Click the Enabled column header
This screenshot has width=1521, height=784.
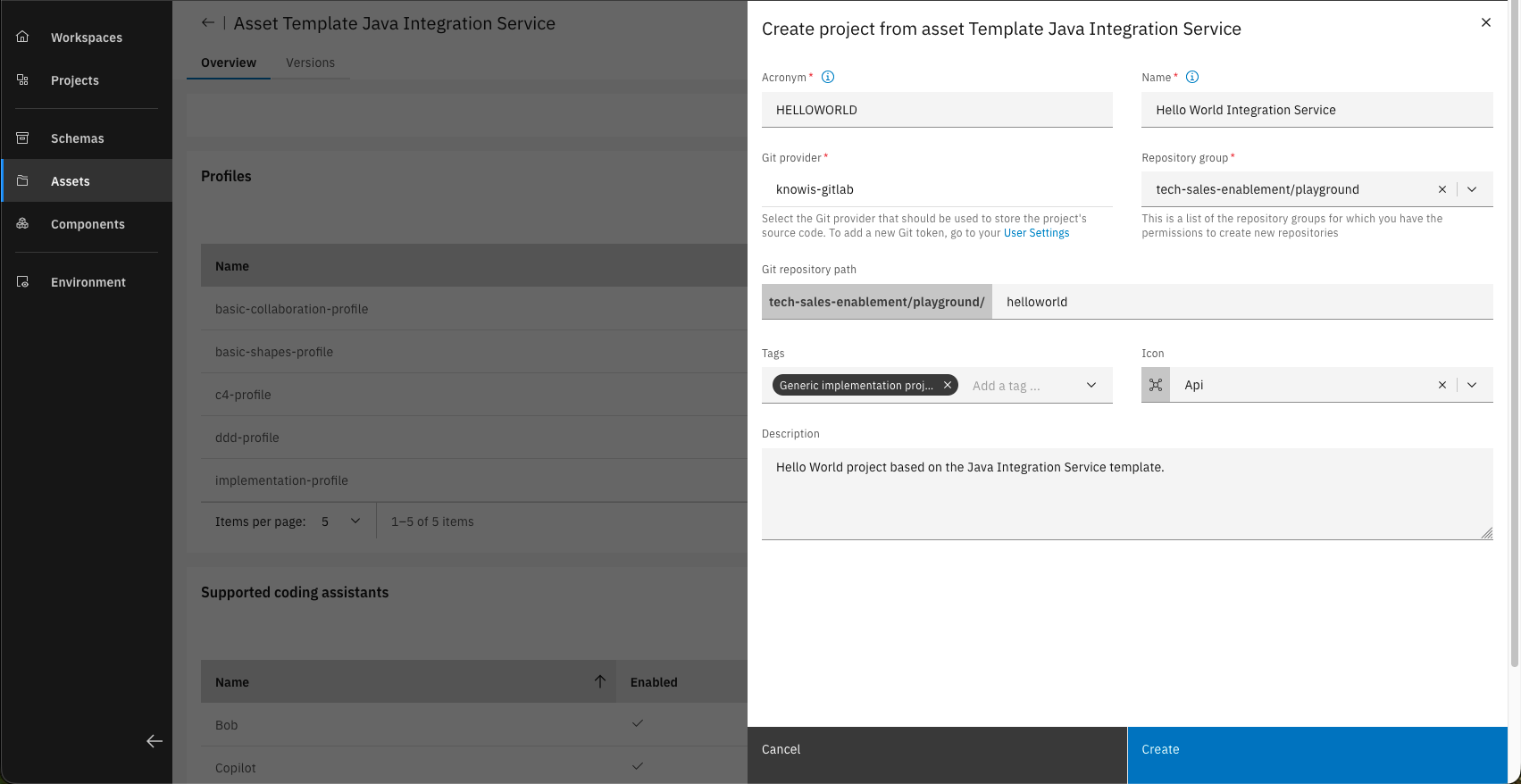click(654, 682)
